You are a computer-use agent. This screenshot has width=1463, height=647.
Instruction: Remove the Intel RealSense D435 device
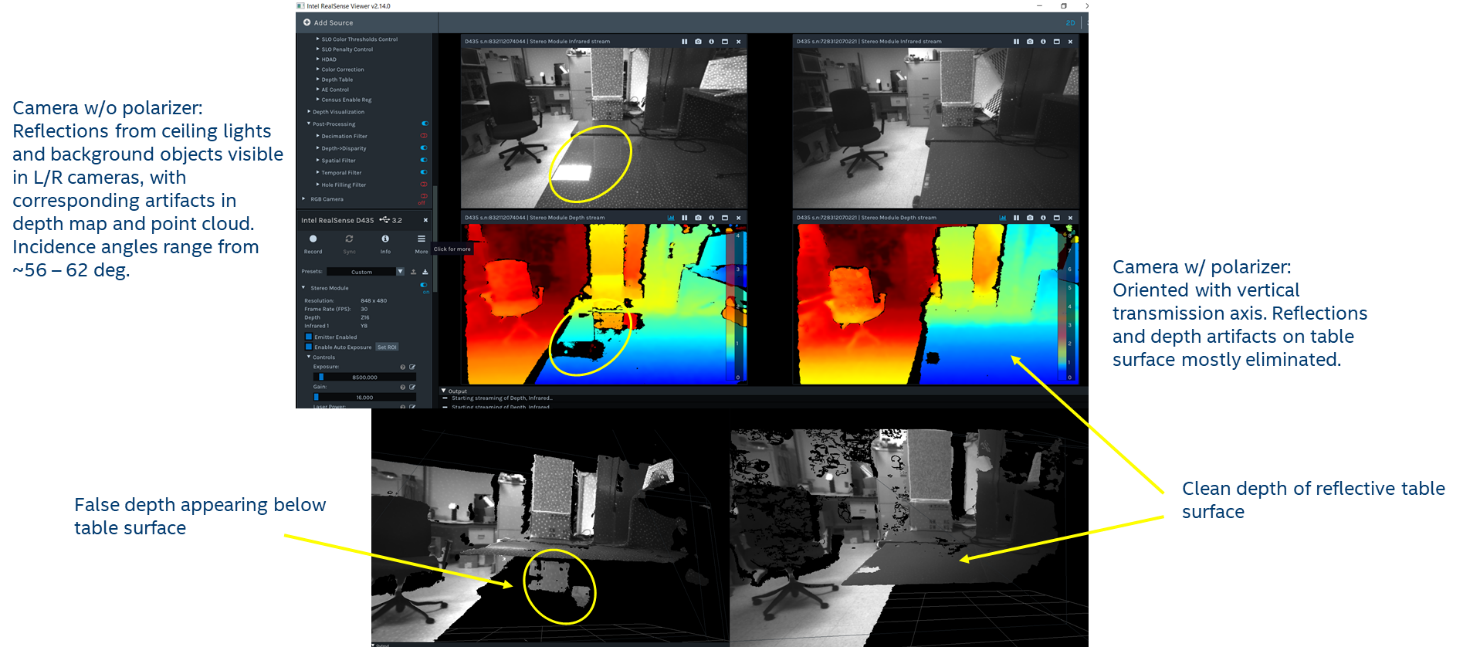click(425, 220)
